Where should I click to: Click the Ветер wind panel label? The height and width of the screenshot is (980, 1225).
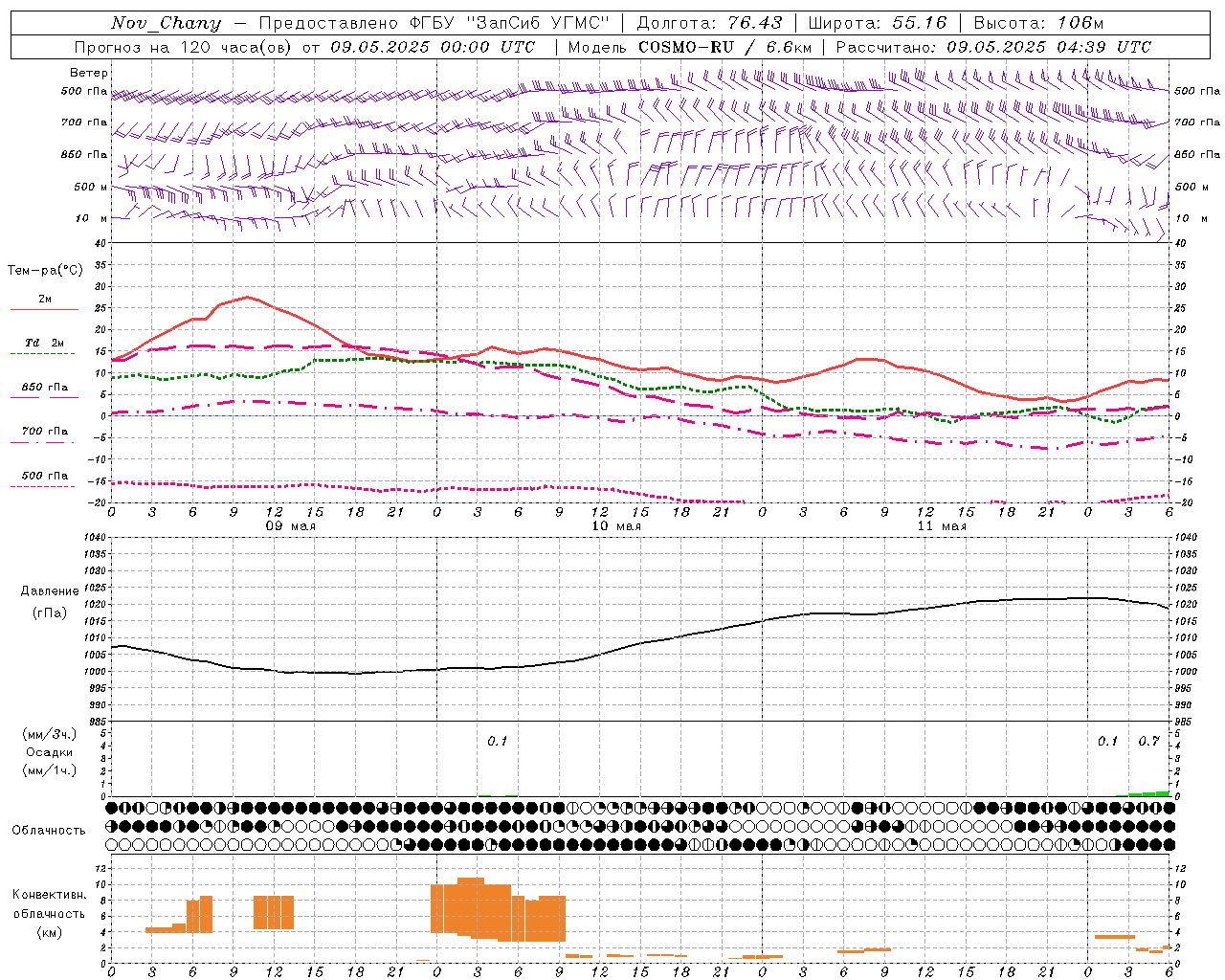coord(89,73)
